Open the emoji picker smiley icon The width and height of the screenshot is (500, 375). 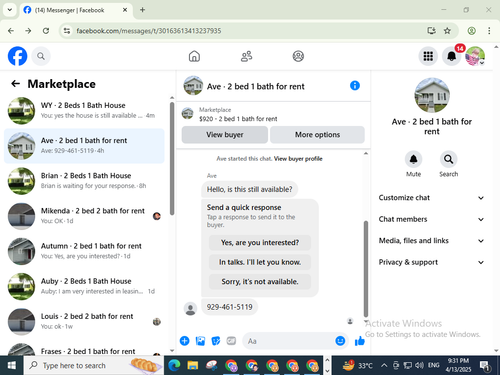pyautogui.click(x=340, y=341)
